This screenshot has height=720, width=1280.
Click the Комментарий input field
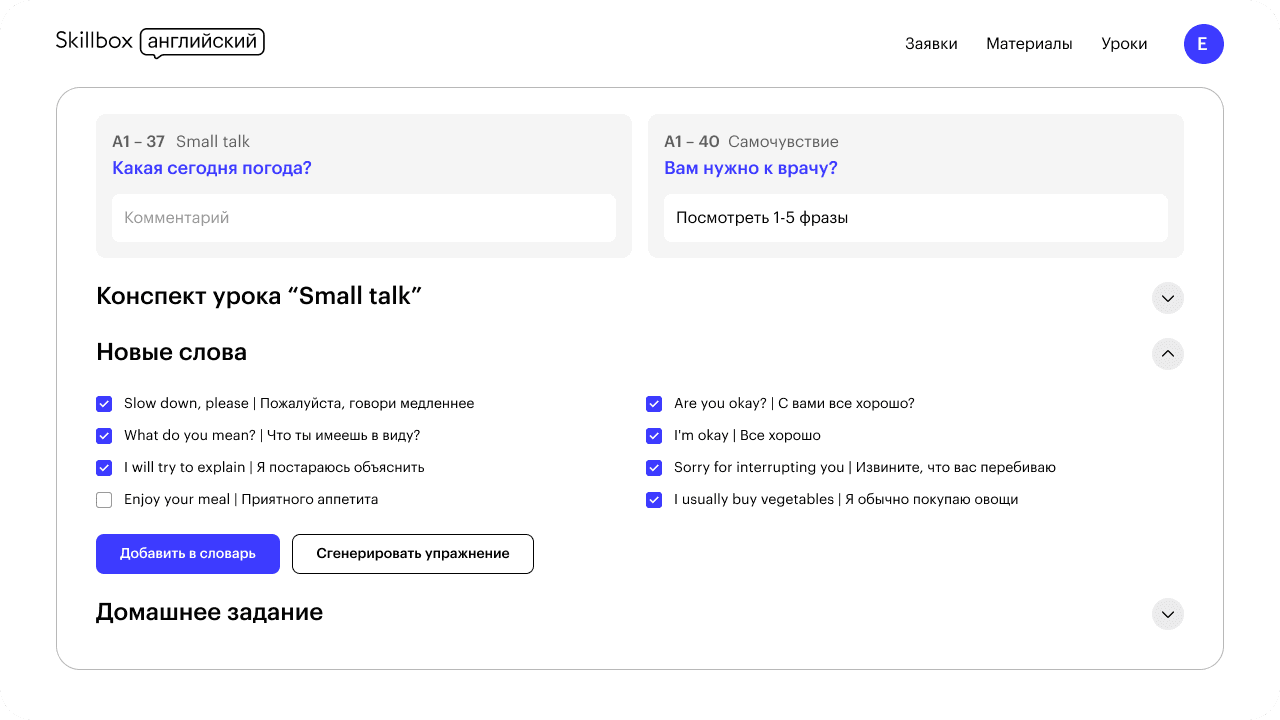(363, 217)
